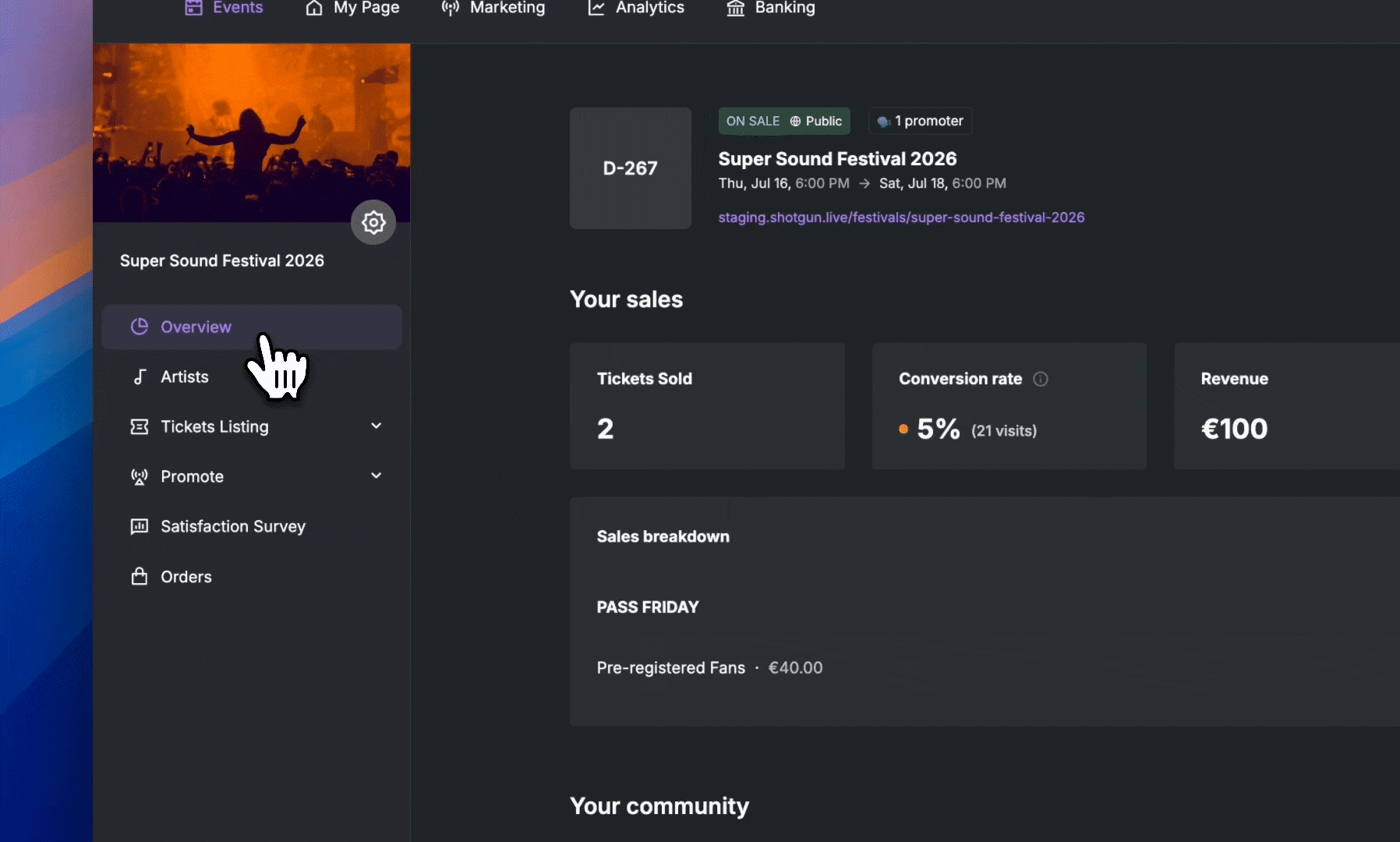Click the Sat, Jul 18 end date text
Image resolution: width=1400 pixels, height=842 pixels.
tap(942, 183)
